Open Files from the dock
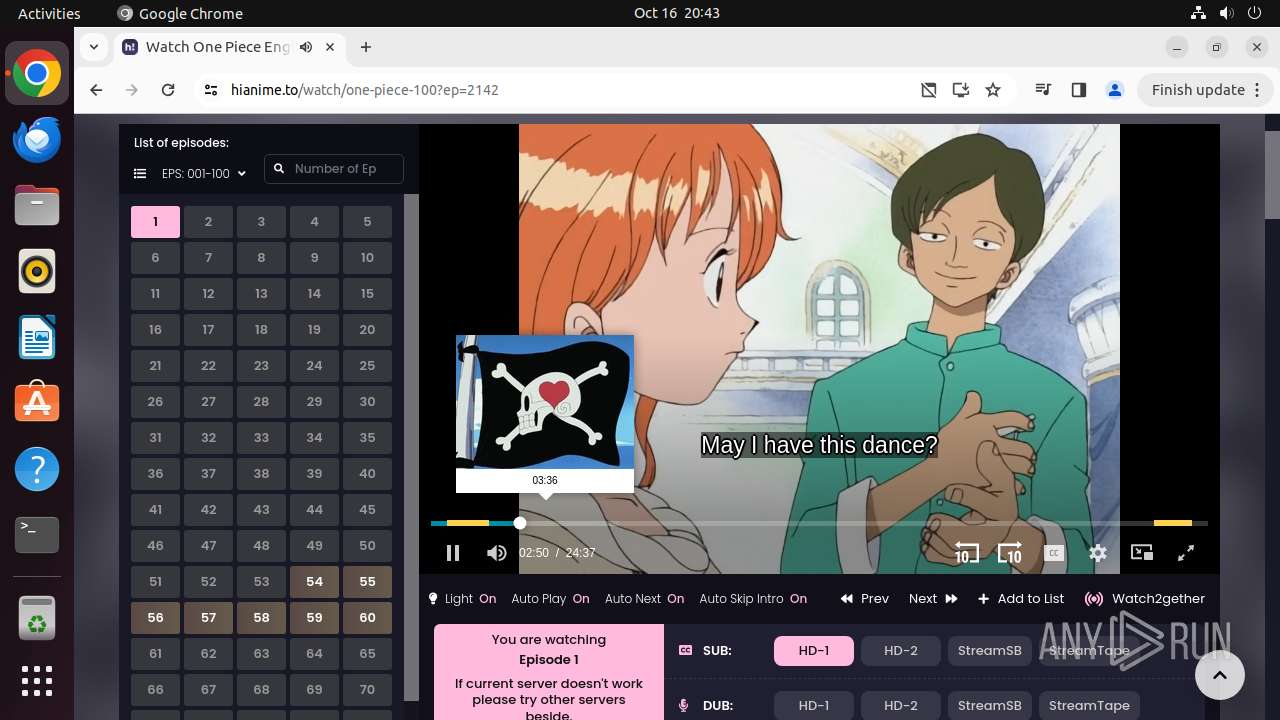This screenshot has width=1280, height=720. click(37, 205)
